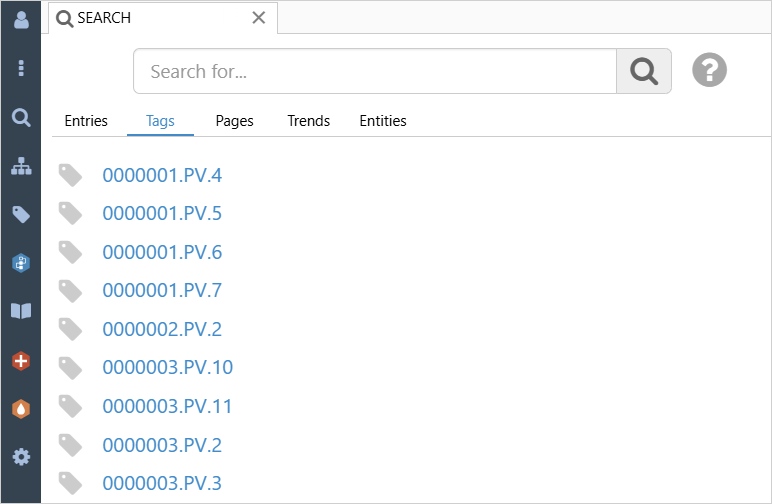Screen dimensions: 772x504
Task: Switch to the Entities tab
Action: 383,121
